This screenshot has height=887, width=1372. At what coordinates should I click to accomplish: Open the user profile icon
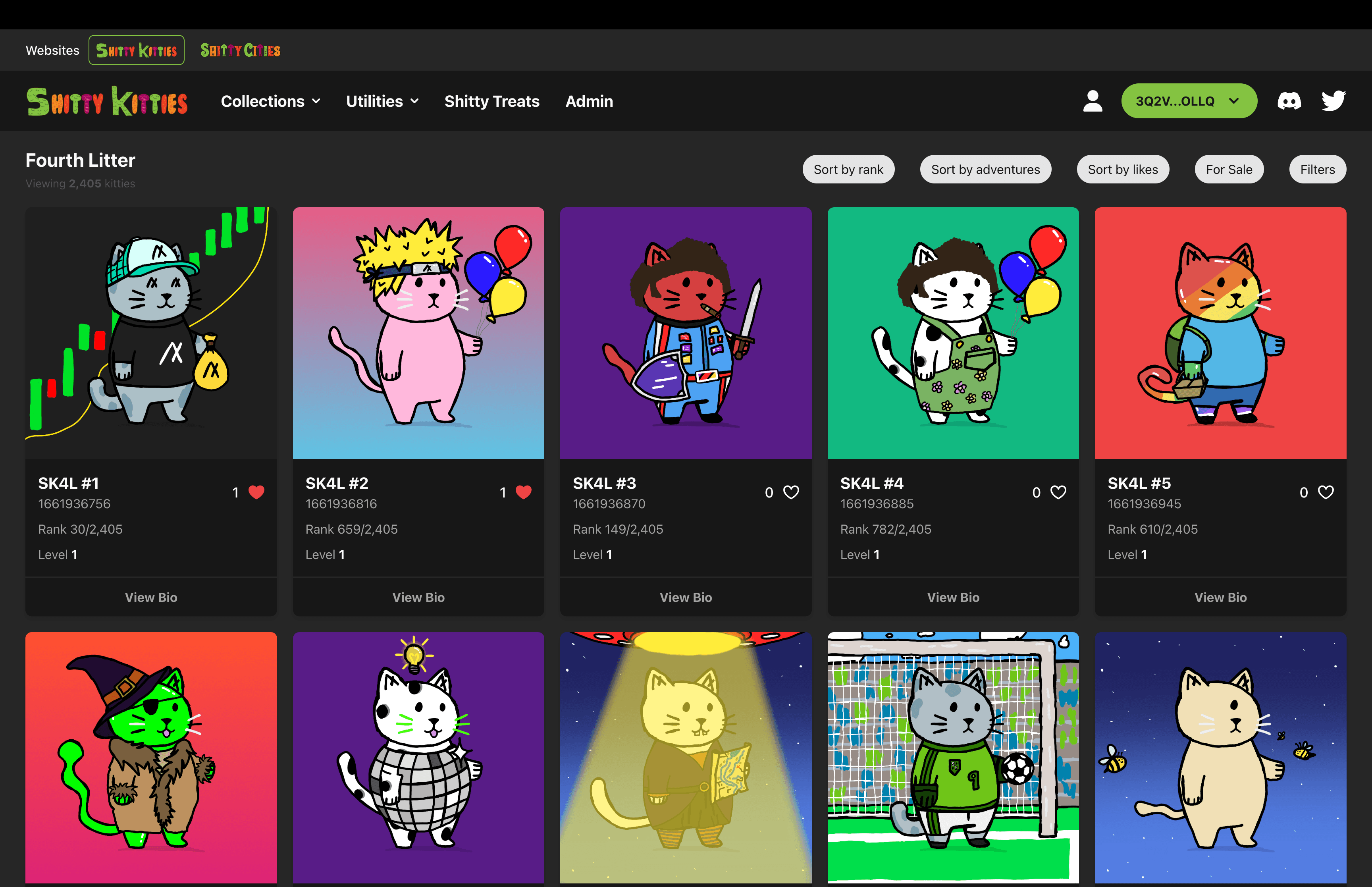point(1092,101)
